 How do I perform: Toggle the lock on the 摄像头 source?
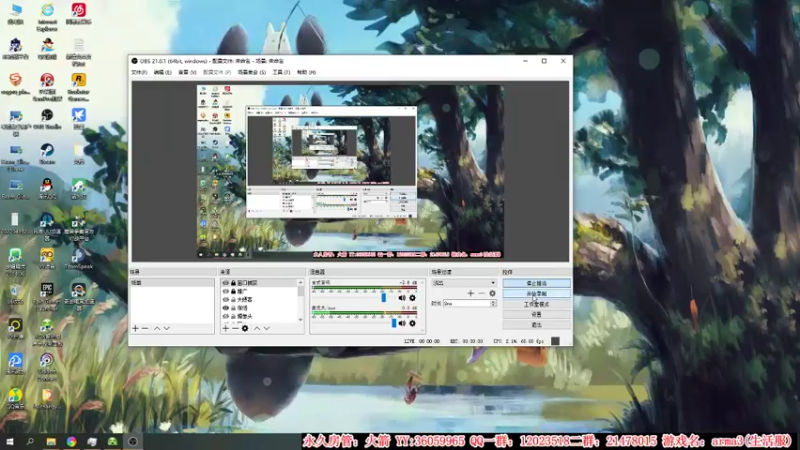tap(233, 316)
